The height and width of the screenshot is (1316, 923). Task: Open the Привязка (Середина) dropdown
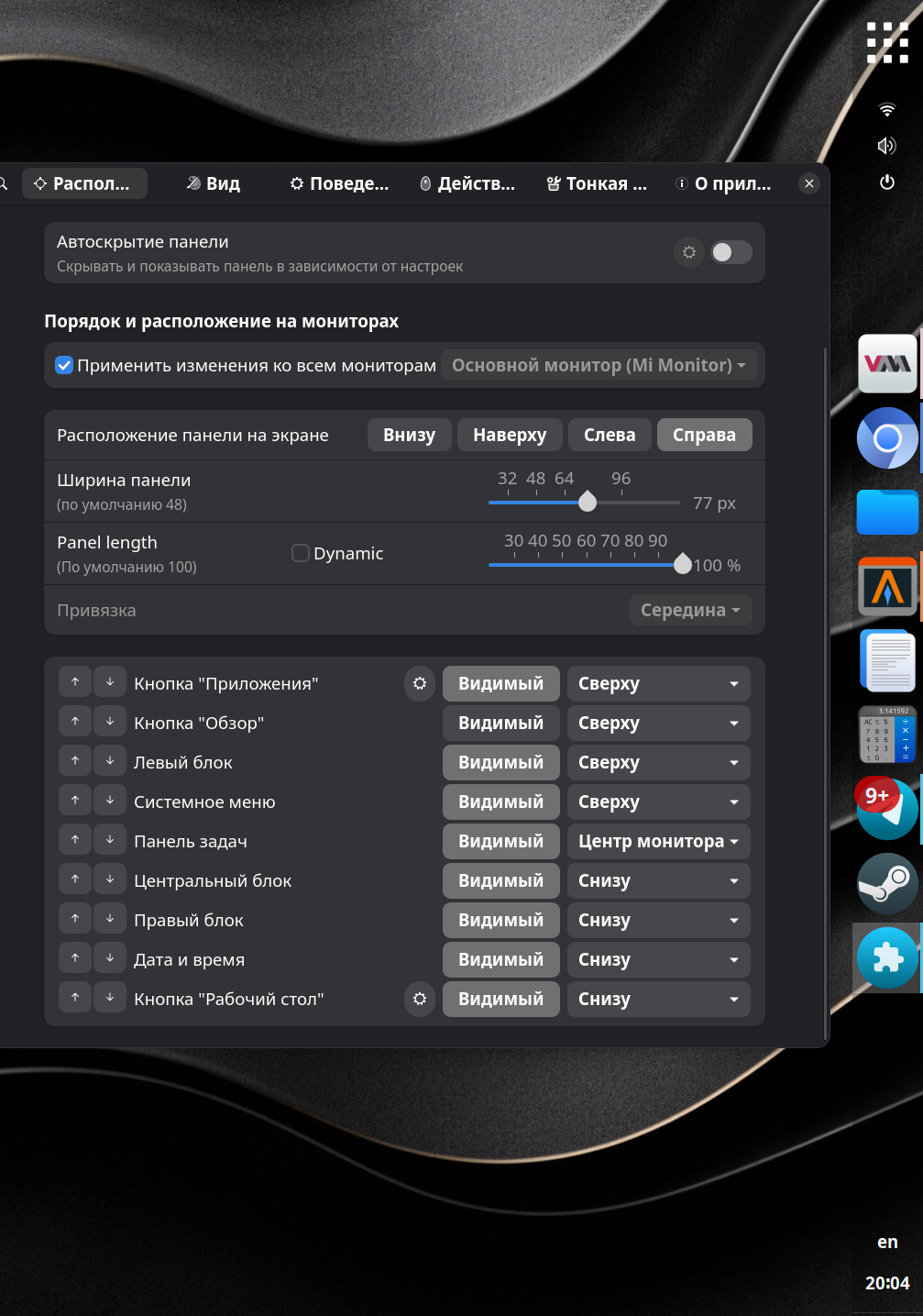coord(691,610)
